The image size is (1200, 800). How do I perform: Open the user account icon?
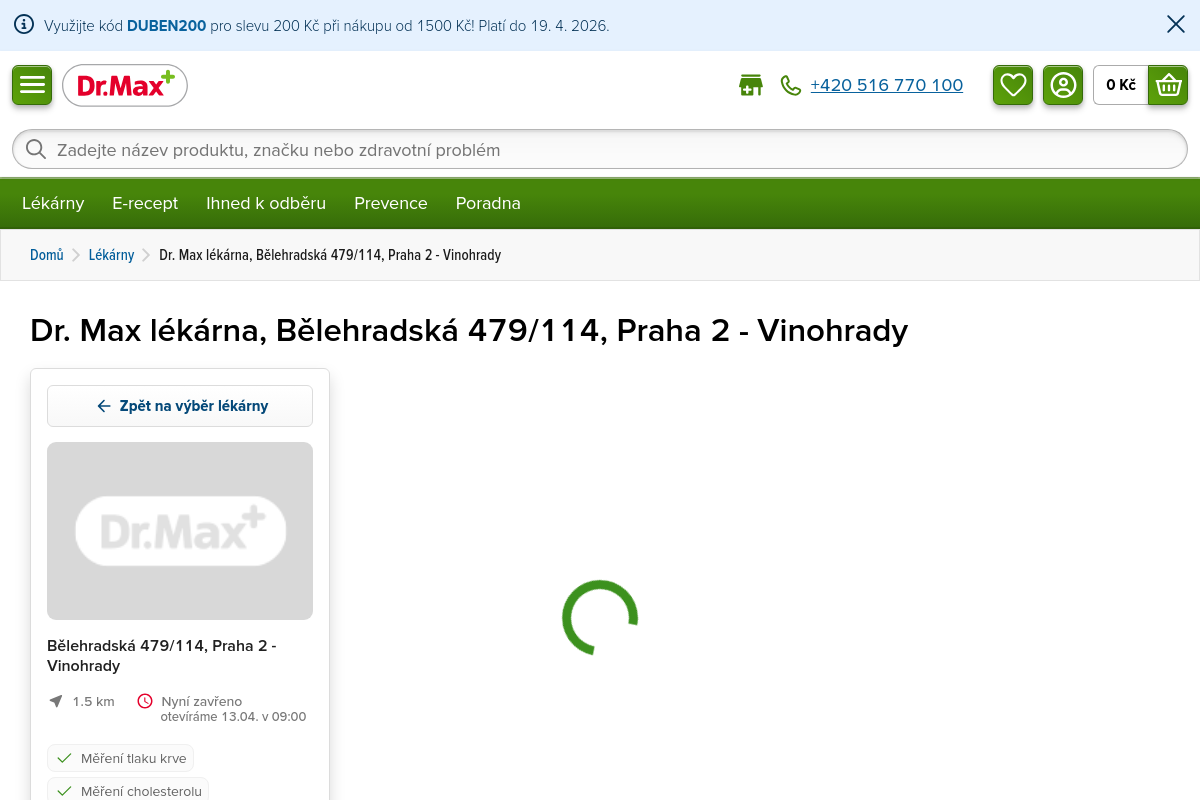click(x=1063, y=85)
